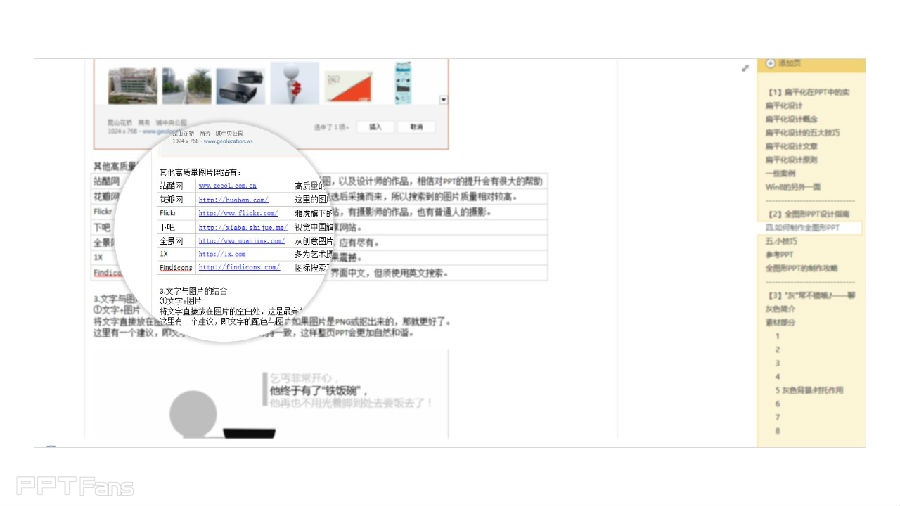900x506 pixels.
Task: Select the black projector boxes thumbnail
Action: 240,86
